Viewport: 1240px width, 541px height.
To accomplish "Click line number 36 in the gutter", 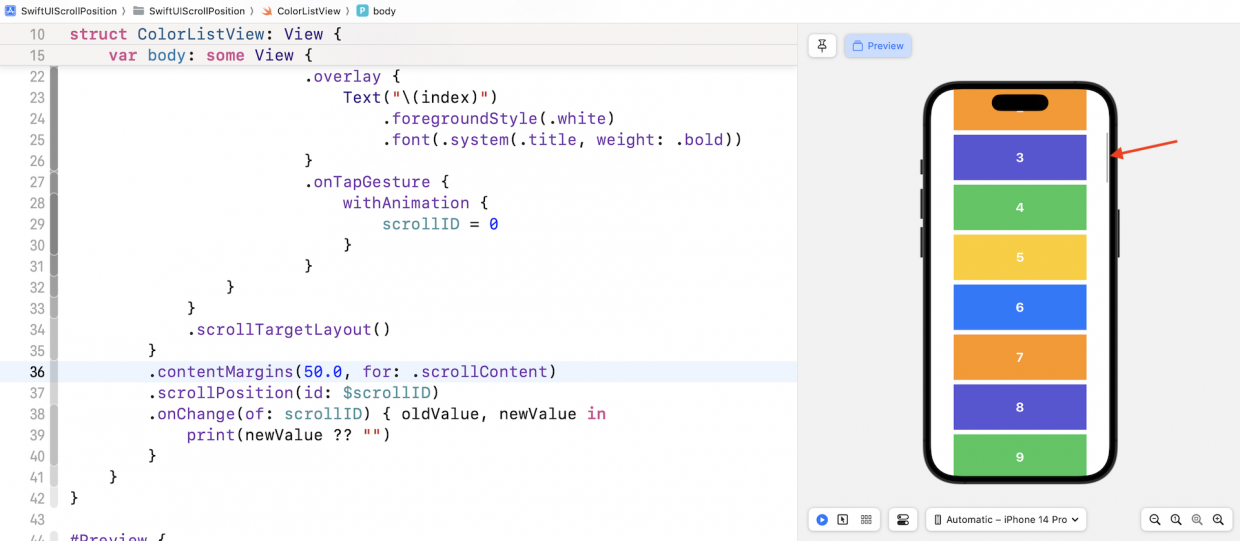I will 37,372.
